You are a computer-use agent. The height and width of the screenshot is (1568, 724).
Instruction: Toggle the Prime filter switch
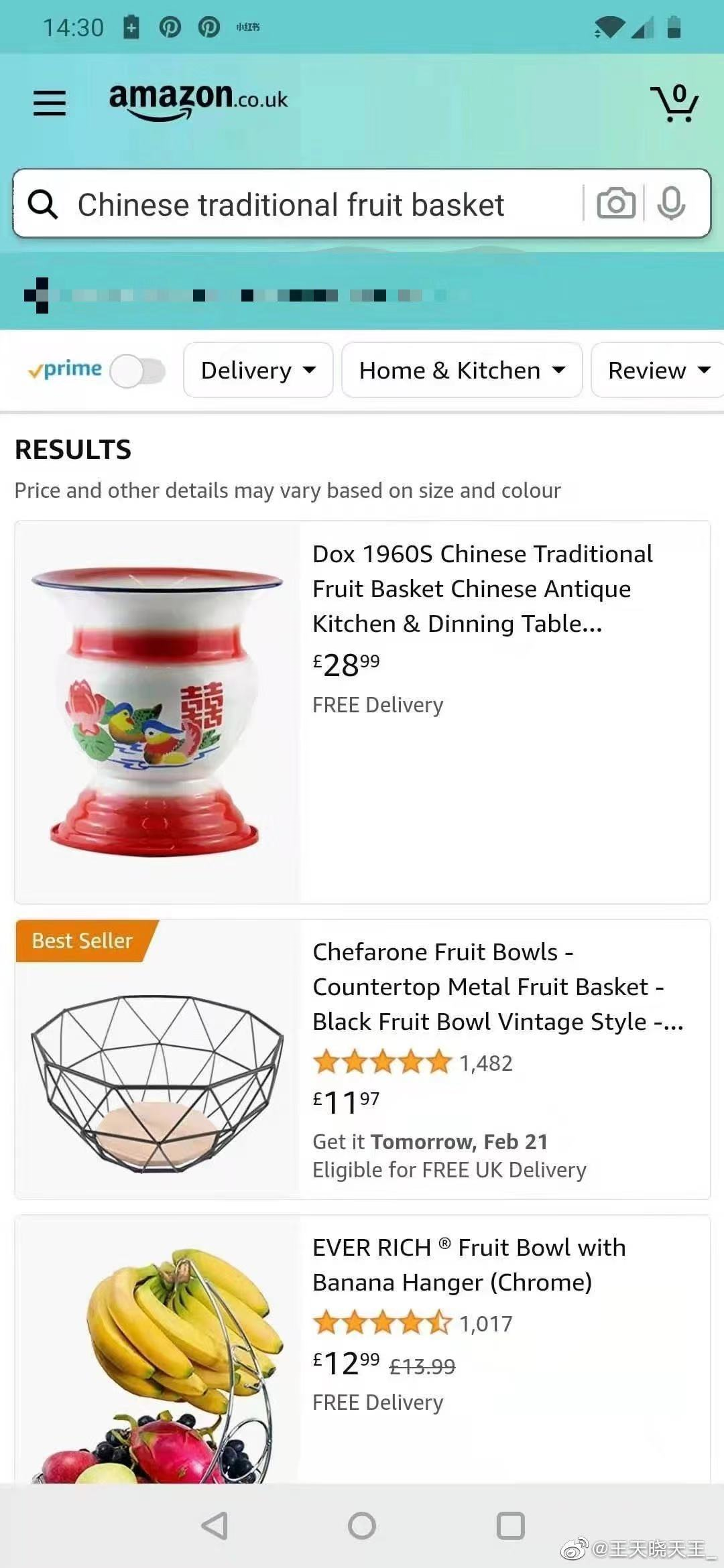(x=137, y=371)
